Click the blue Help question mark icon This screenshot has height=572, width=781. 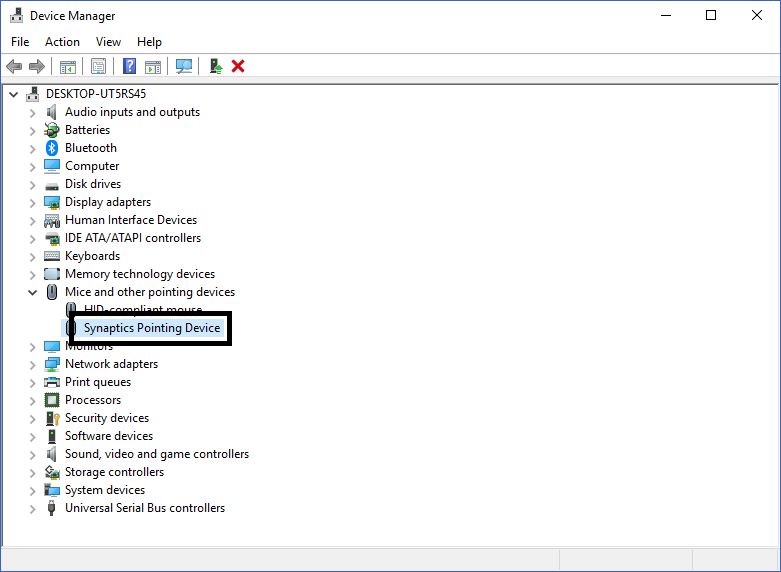pyautogui.click(x=129, y=66)
